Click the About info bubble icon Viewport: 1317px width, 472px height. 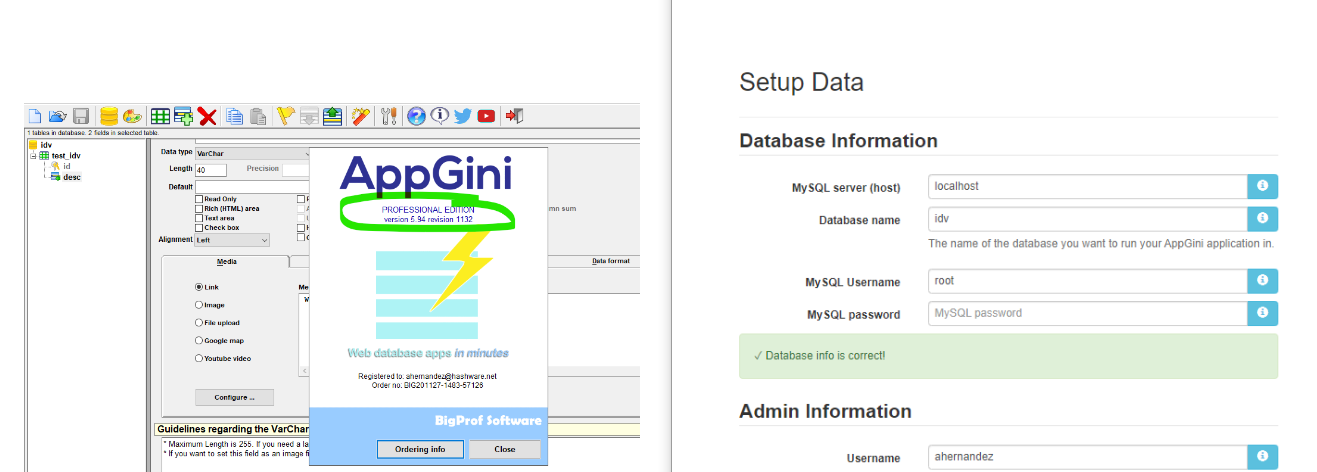point(440,116)
